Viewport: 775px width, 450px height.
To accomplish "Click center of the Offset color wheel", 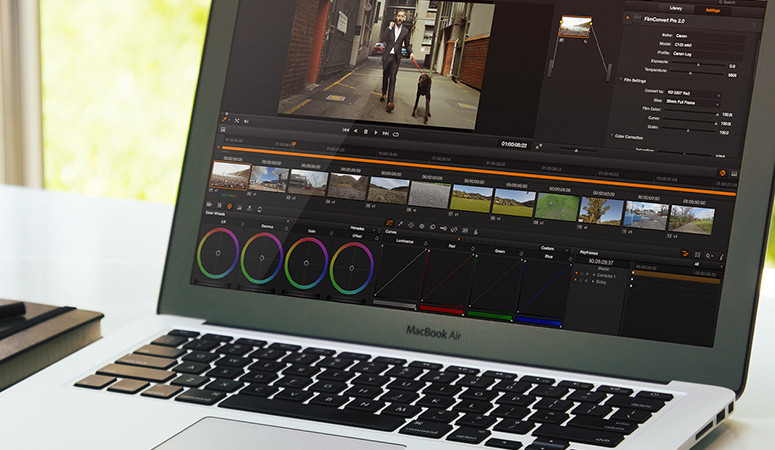I will click(x=351, y=268).
